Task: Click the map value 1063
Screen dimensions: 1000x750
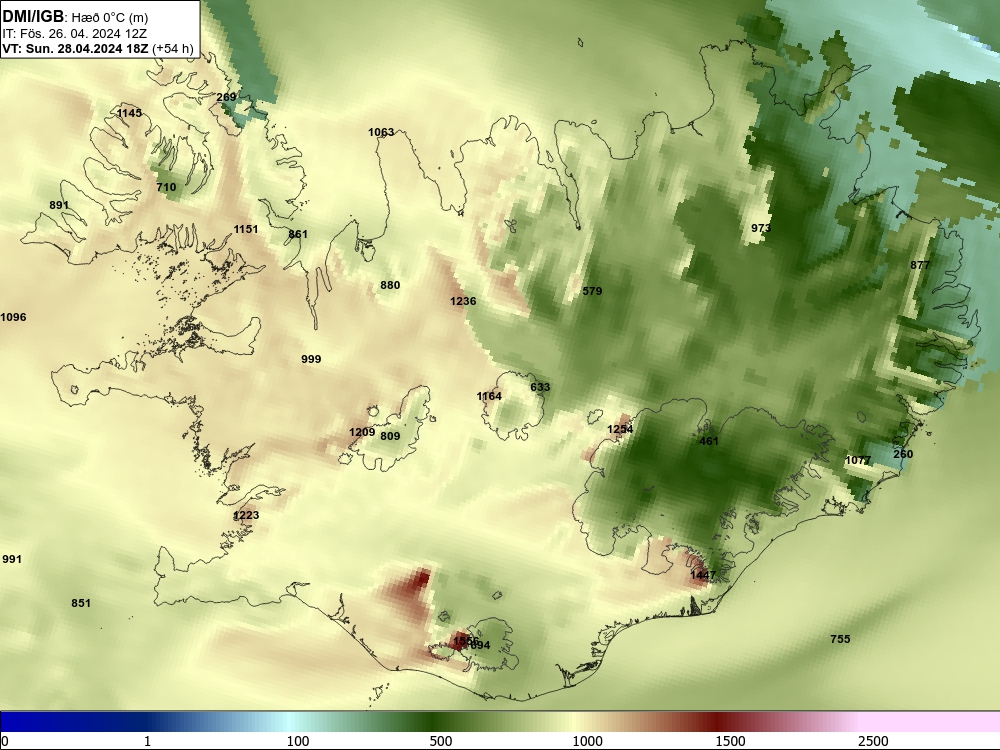Action: pos(381,132)
